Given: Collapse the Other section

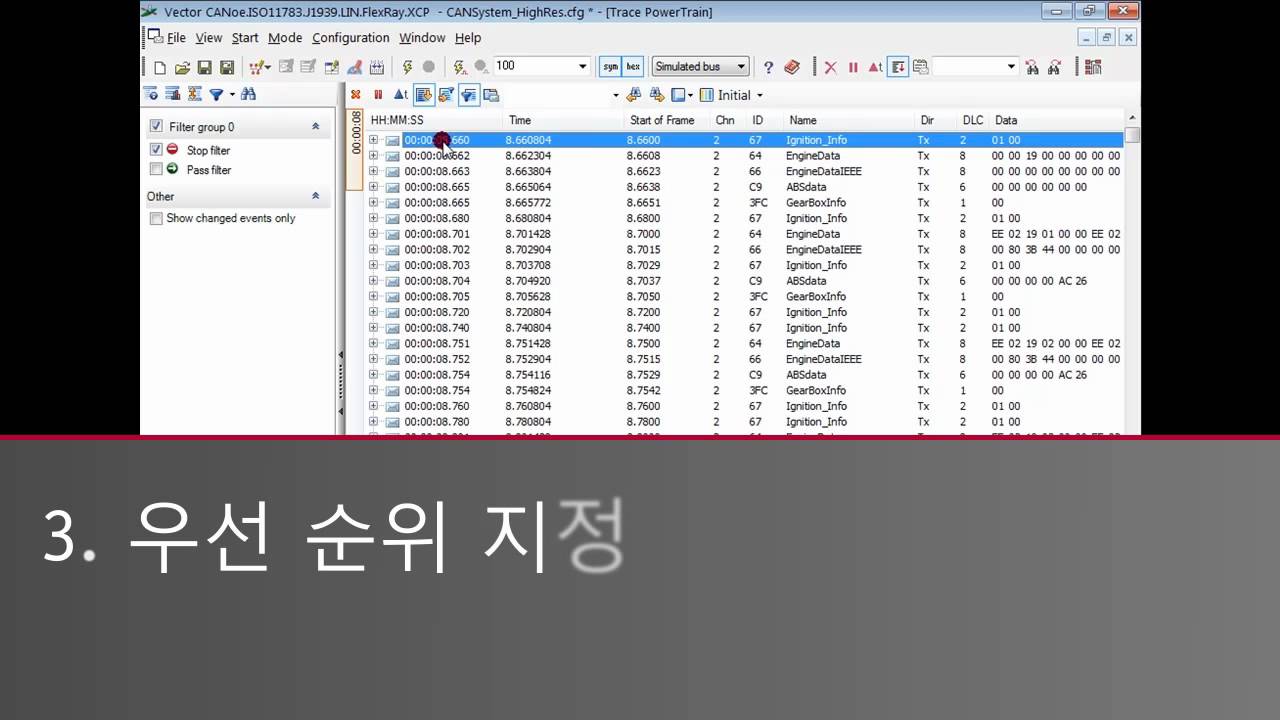Looking at the screenshot, I should point(316,196).
